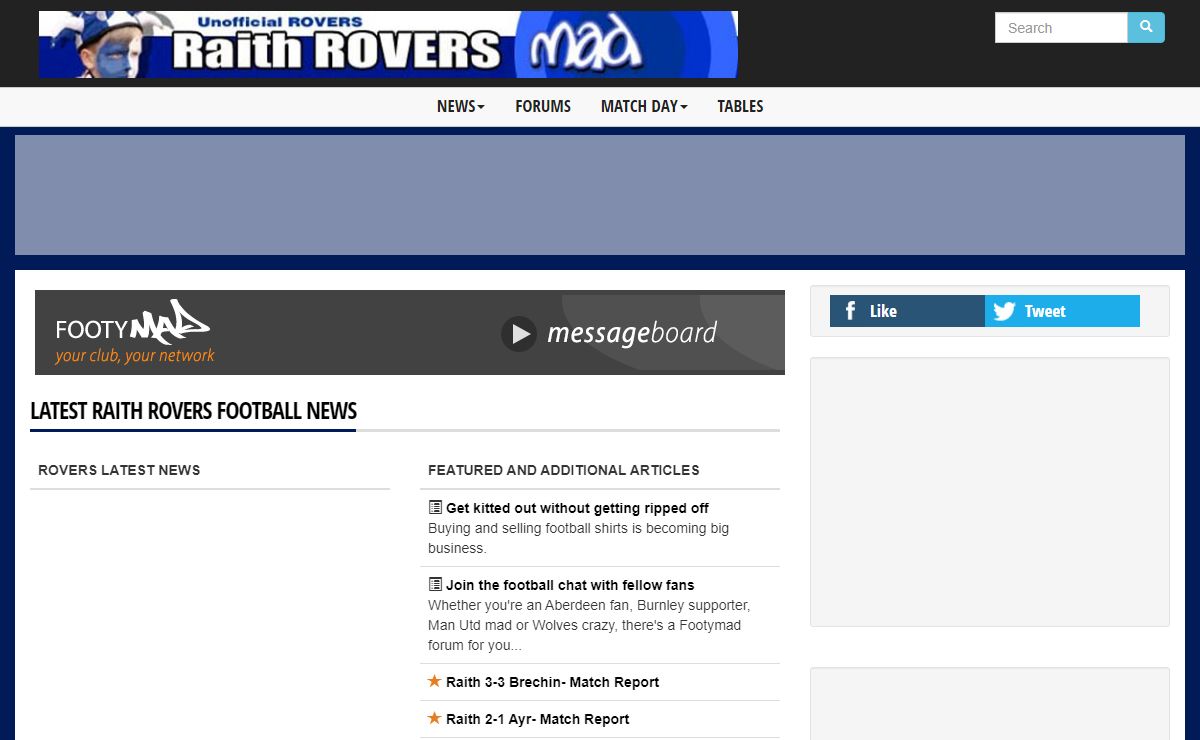
Task: Click into the Search input field
Action: pyautogui.click(x=1061, y=28)
